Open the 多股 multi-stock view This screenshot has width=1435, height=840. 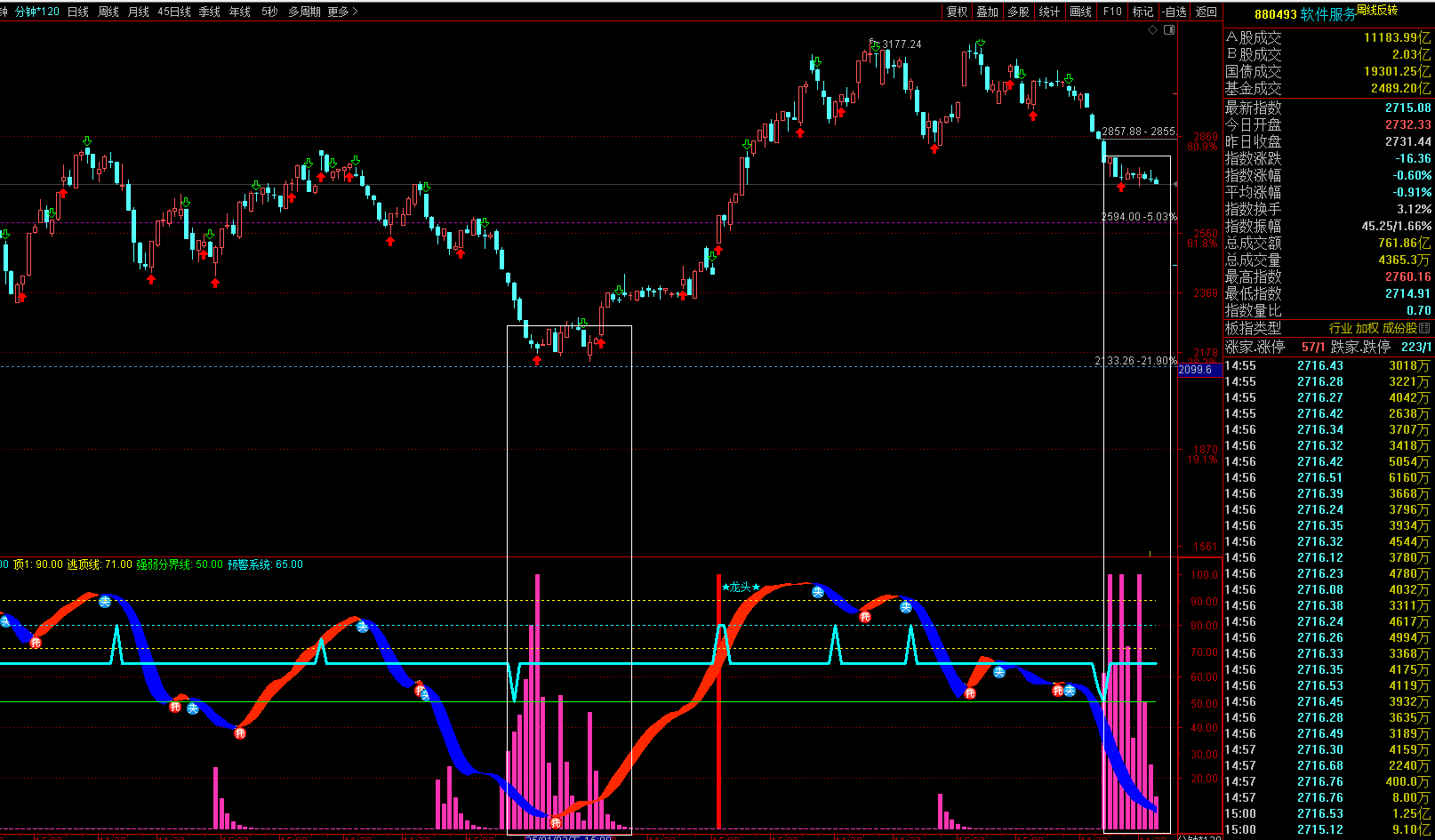[1018, 12]
